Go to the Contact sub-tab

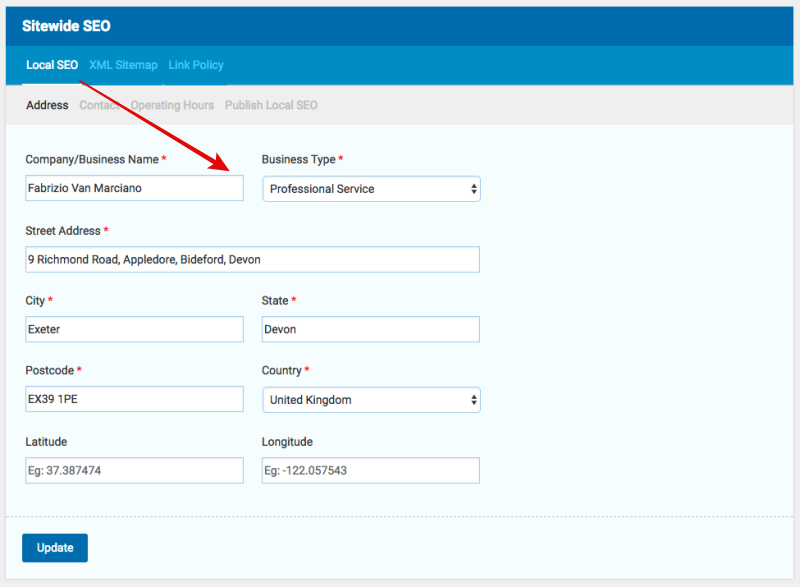coord(99,105)
